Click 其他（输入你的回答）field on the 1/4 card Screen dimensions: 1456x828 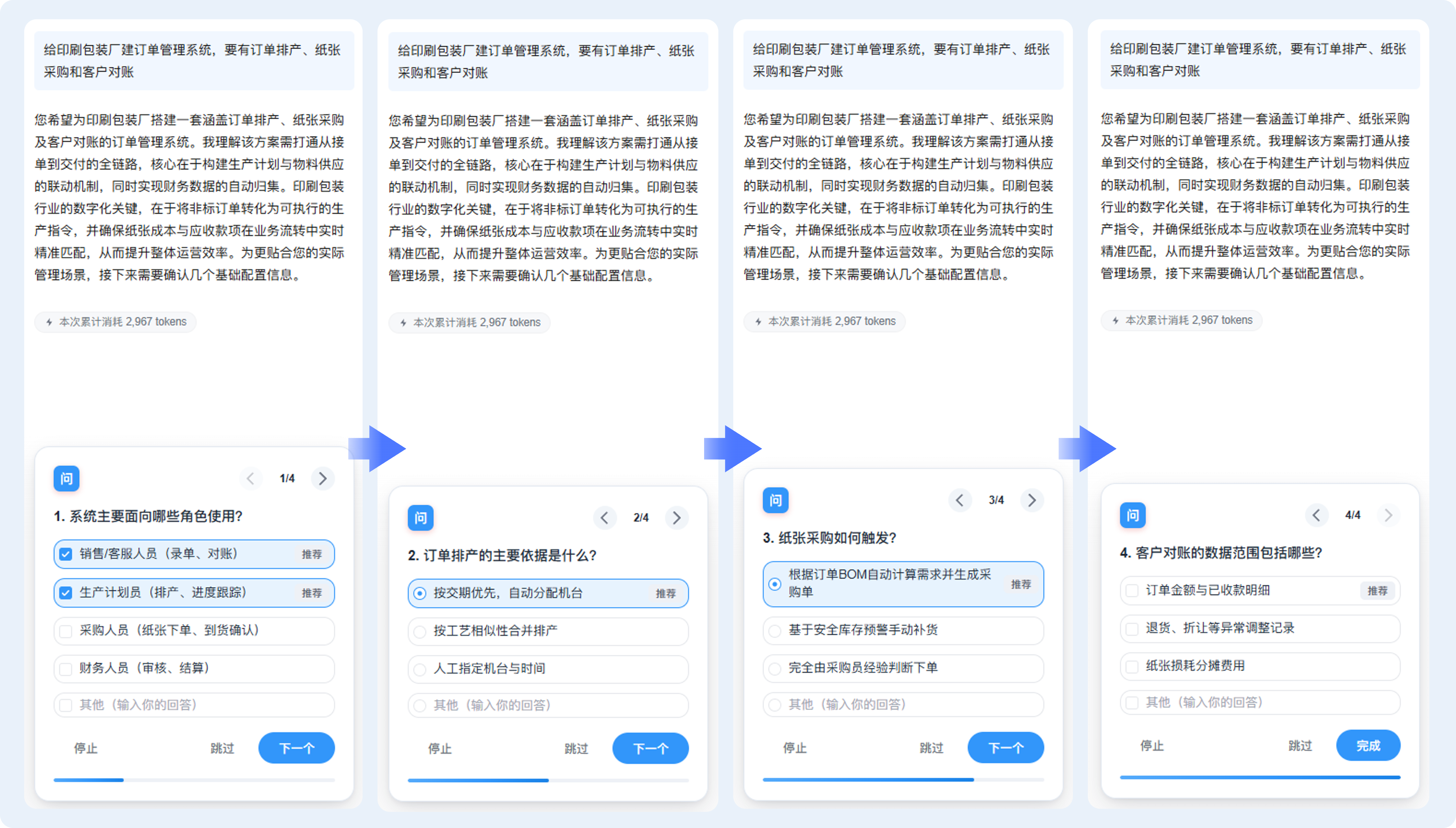(x=194, y=705)
